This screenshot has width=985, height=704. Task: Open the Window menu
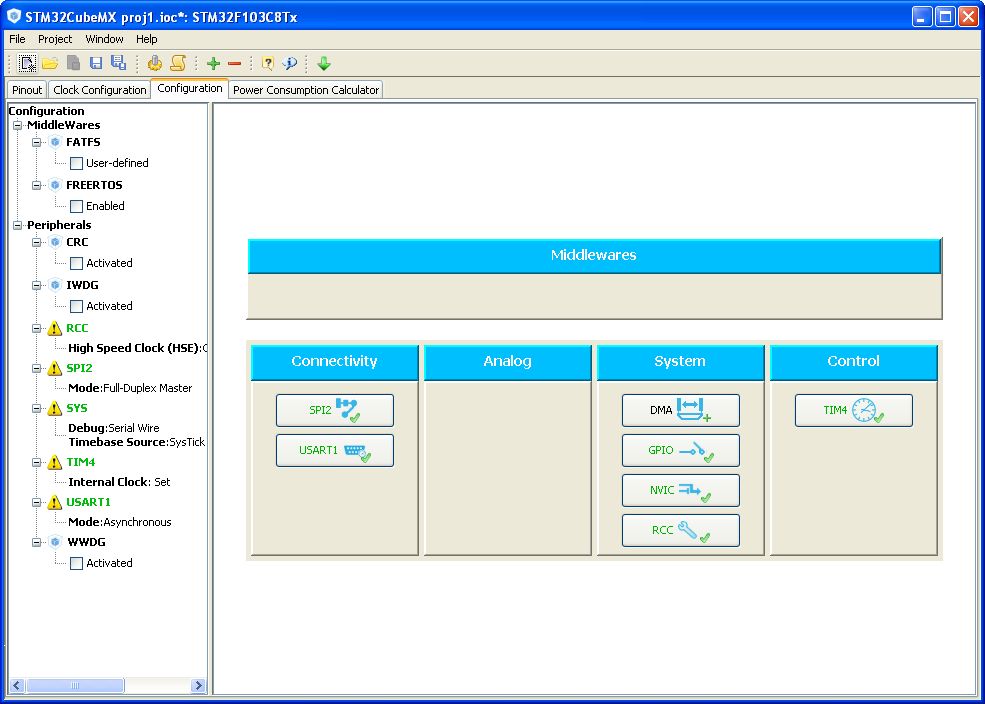tap(104, 39)
